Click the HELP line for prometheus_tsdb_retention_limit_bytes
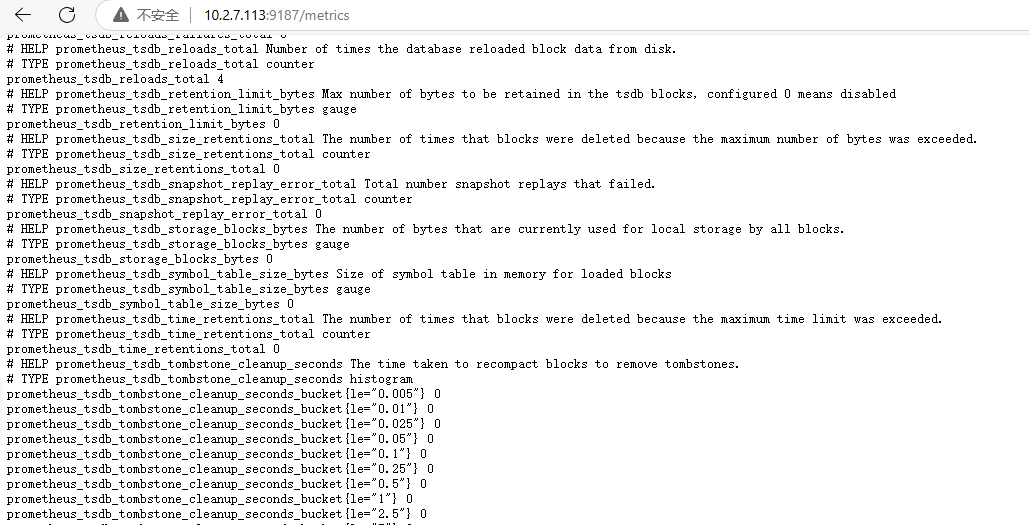Viewport: 1029px width, 525px height. (450, 94)
